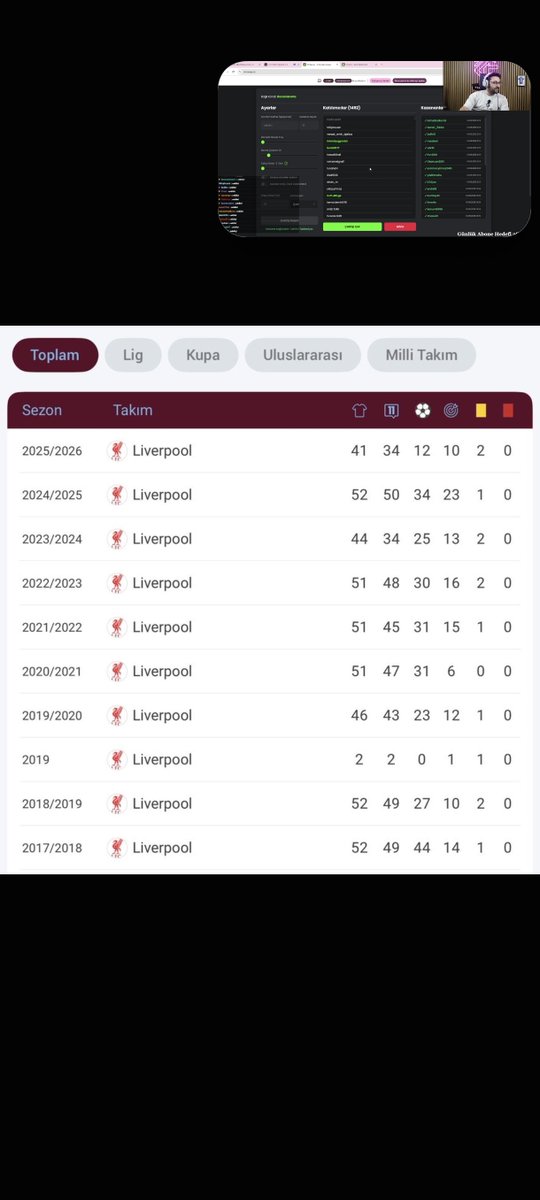Select the Toplam tab
This screenshot has height=1200, width=540.
pos(55,355)
